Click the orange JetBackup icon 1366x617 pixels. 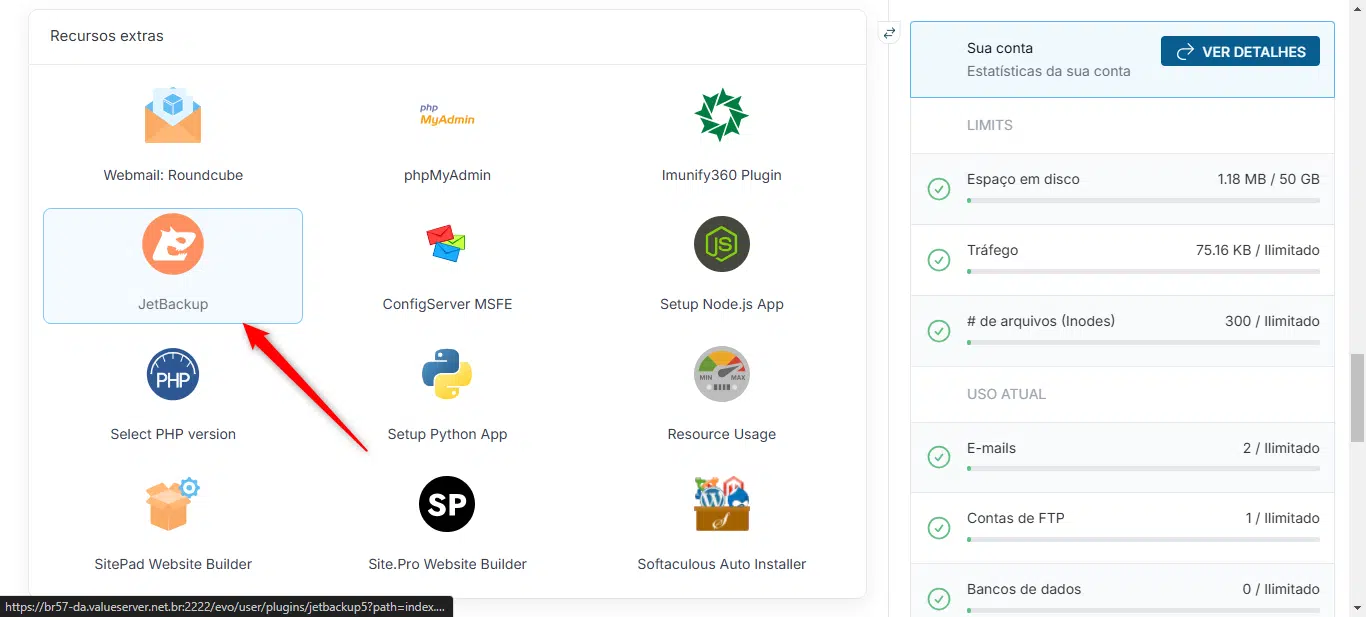tap(173, 244)
